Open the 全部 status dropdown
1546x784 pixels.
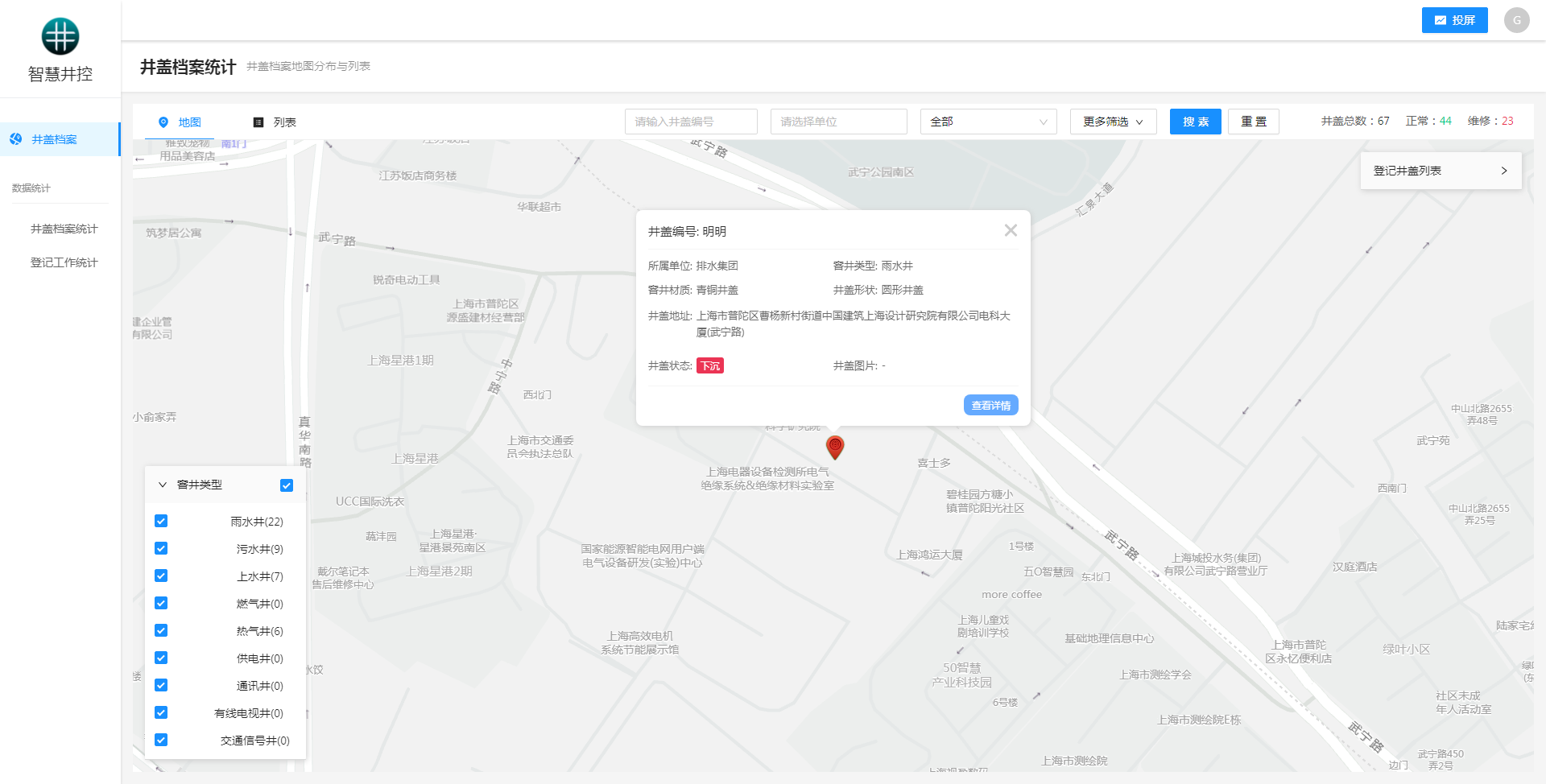click(988, 122)
